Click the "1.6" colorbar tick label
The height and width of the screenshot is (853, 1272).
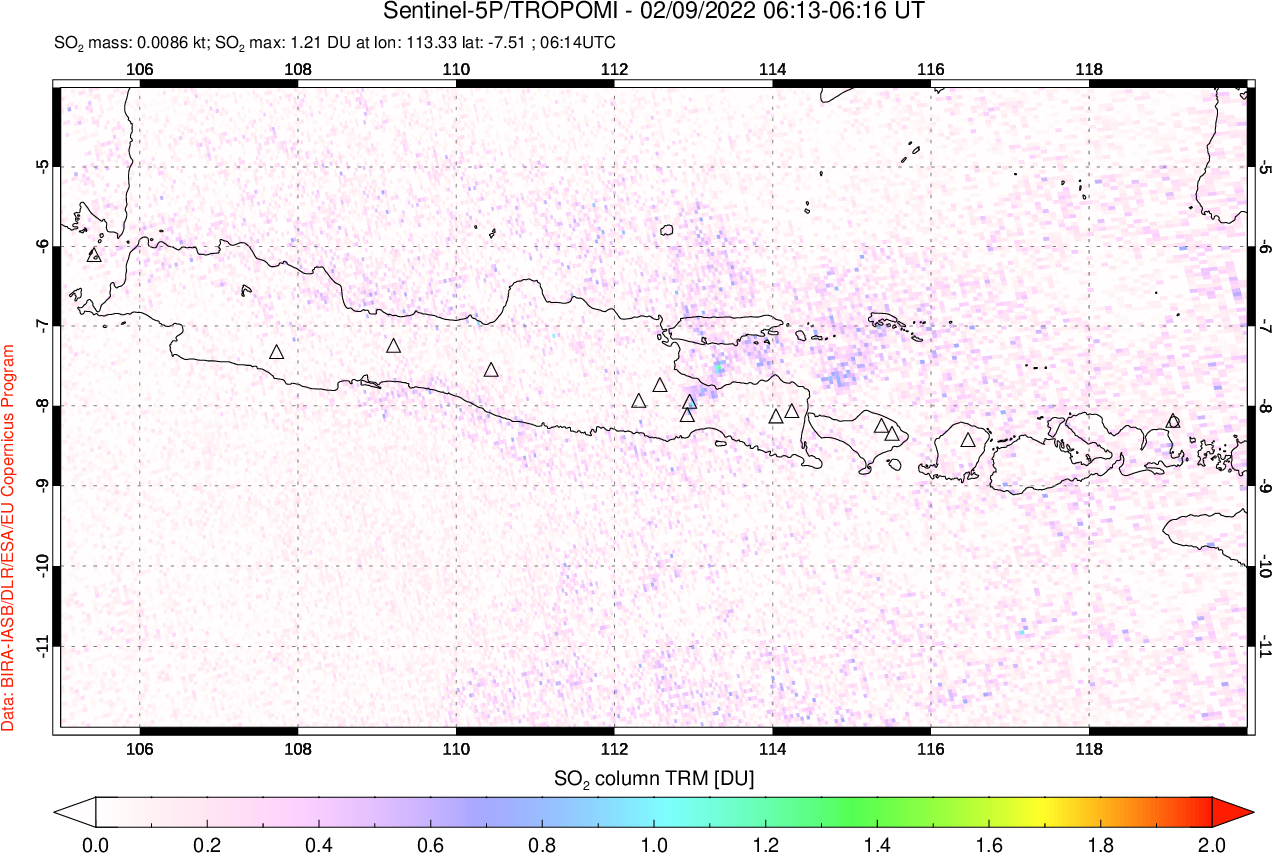coord(988,844)
